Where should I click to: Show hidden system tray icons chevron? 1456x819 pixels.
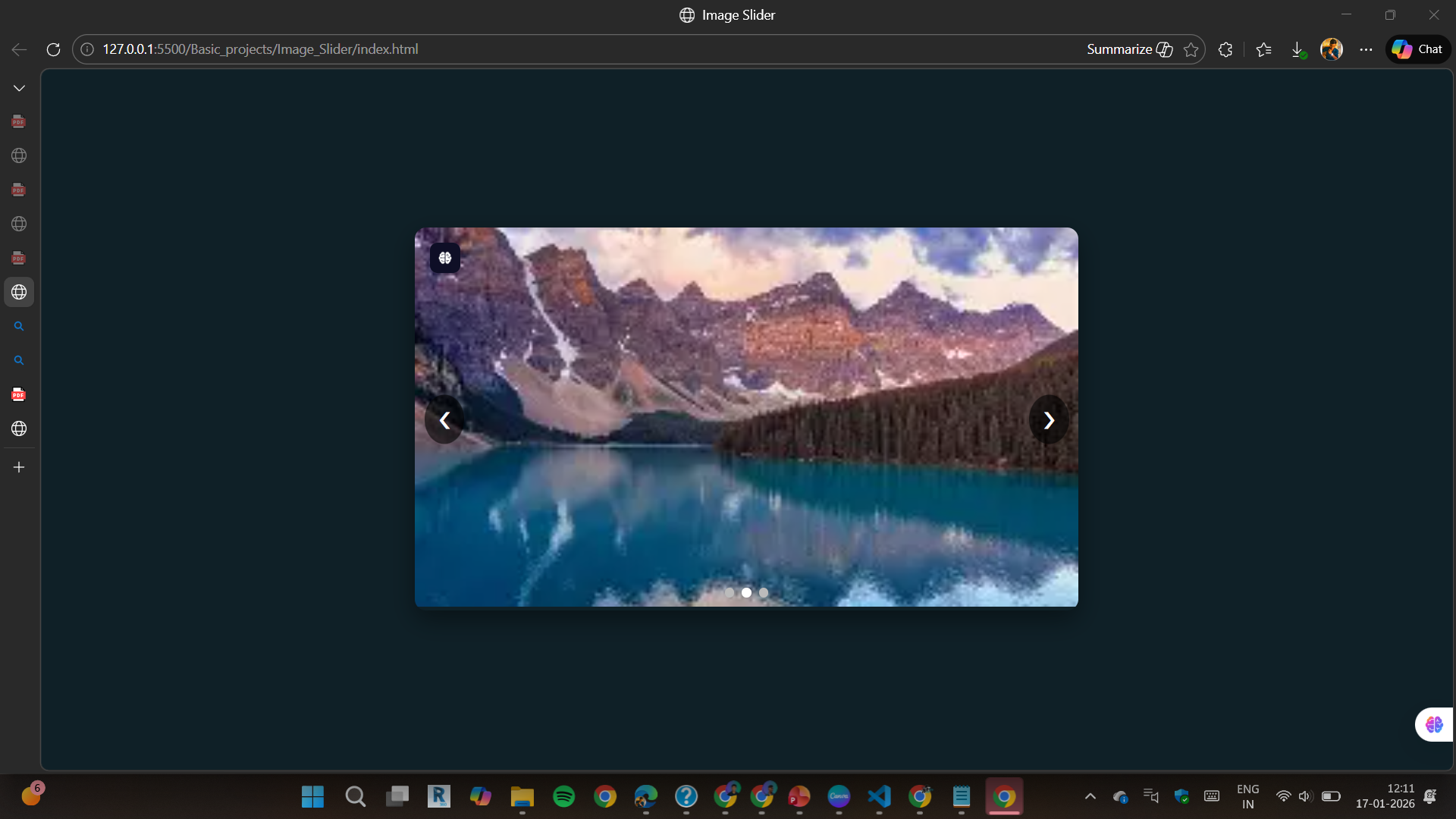[x=1090, y=796]
